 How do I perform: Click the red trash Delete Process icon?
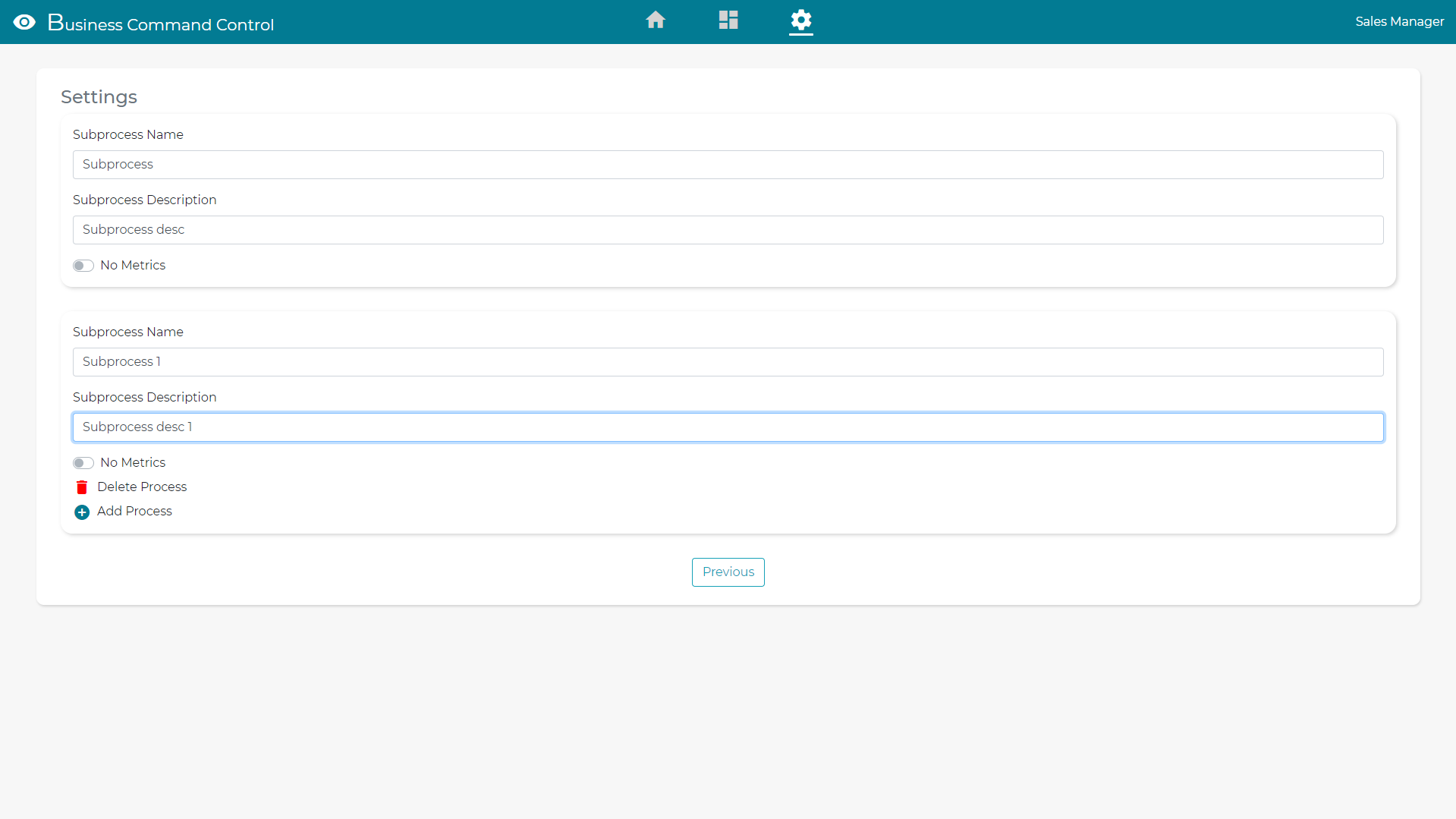[82, 487]
